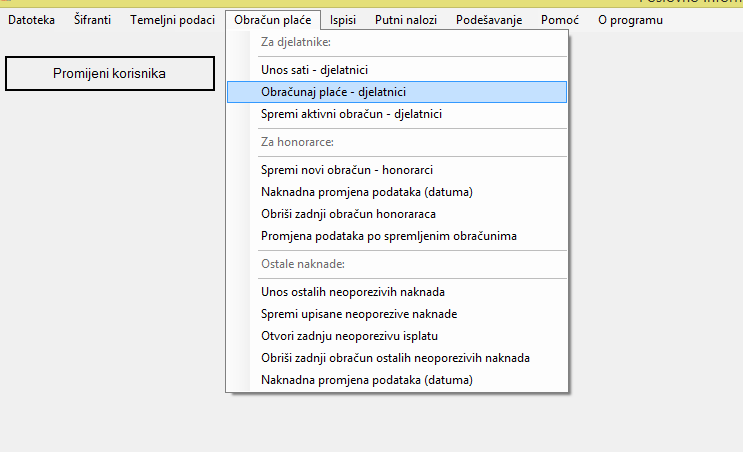The image size is (743, 452).
Task: Open the Putni nalozi menu
Action: pos(405,19)
